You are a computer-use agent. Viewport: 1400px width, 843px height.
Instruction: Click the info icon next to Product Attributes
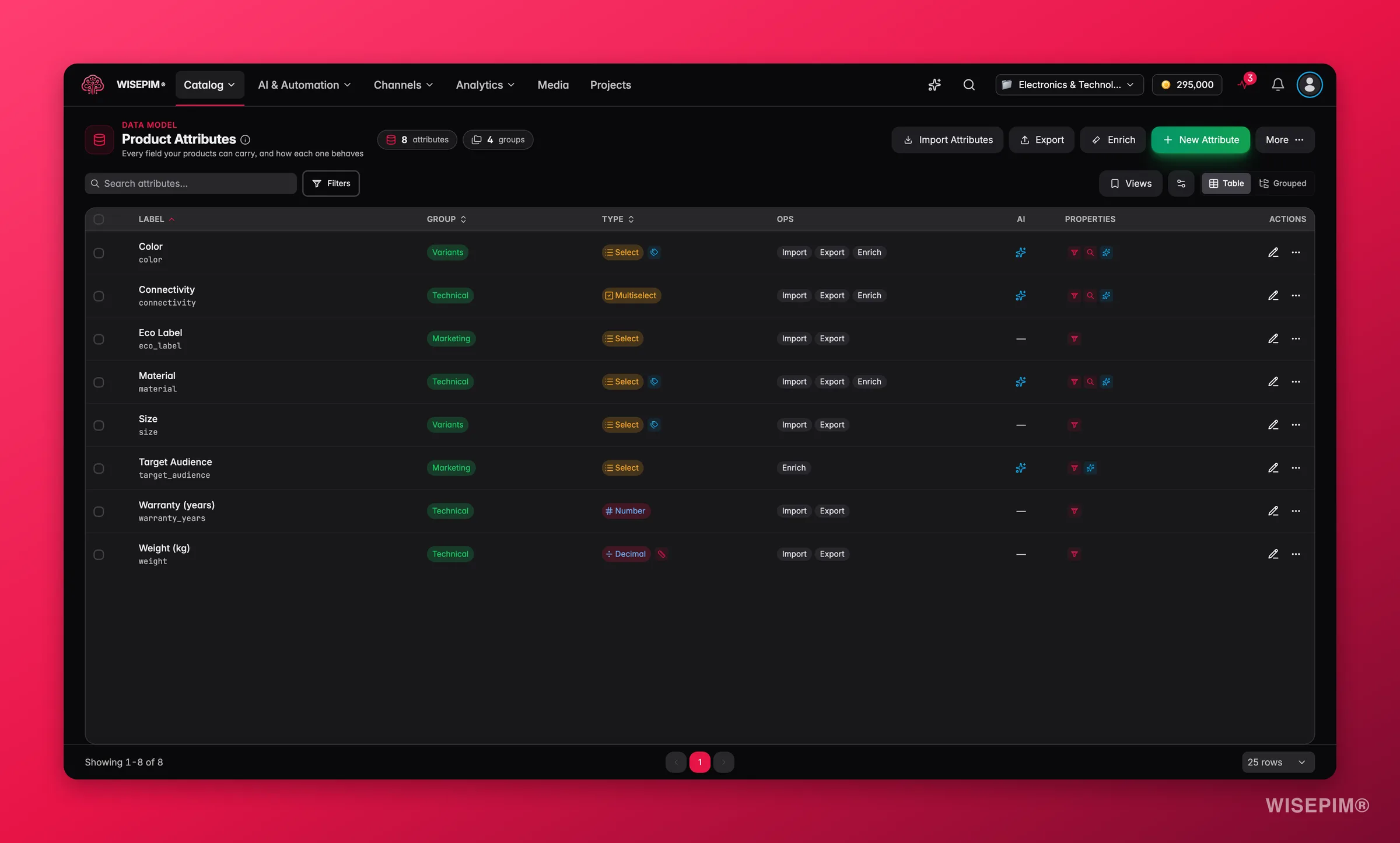(246, 140)
